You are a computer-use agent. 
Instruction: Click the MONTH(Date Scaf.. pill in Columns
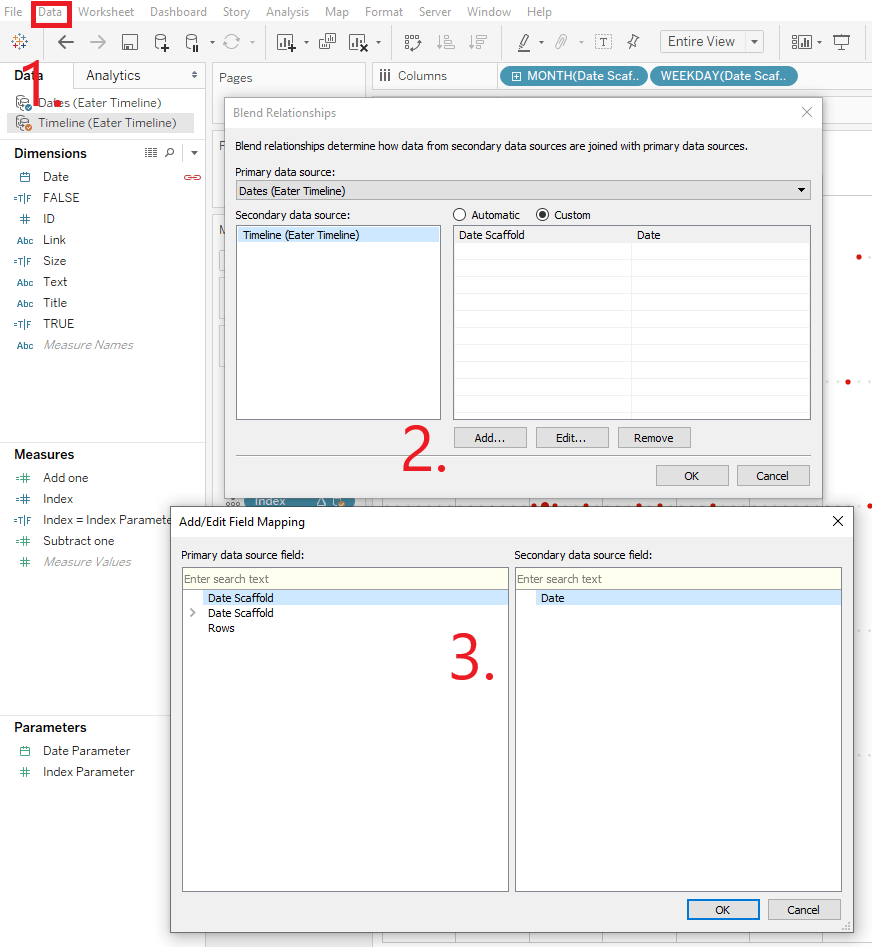click(573, 75)
